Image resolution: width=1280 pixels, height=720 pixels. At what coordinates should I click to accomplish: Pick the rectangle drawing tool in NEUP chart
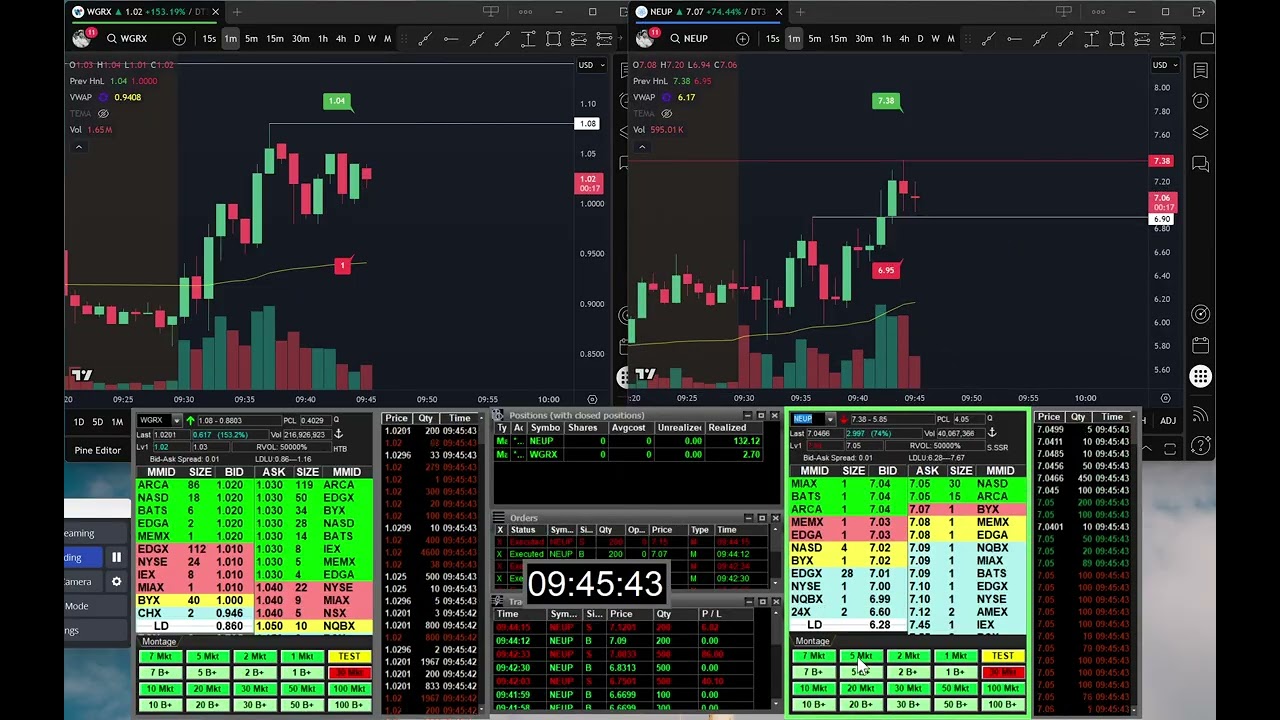[1116, 39]
